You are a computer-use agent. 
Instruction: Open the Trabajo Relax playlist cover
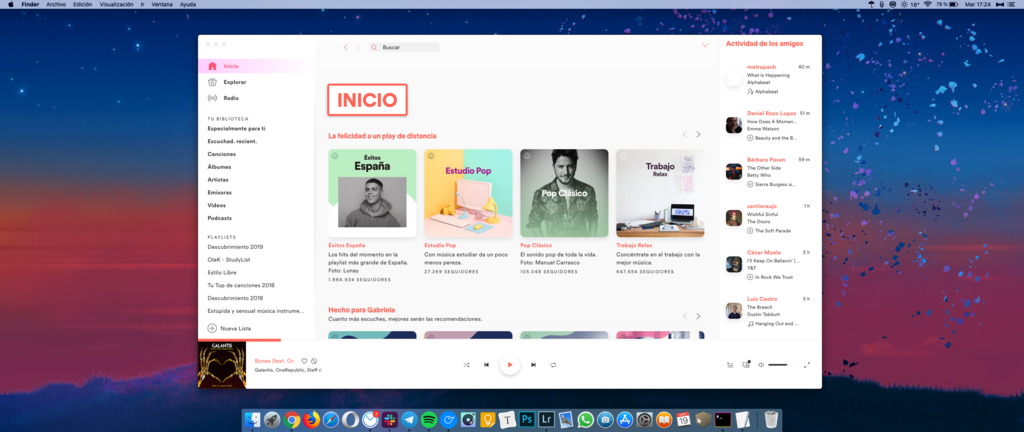pyautogui.click(x=660, y=193)
